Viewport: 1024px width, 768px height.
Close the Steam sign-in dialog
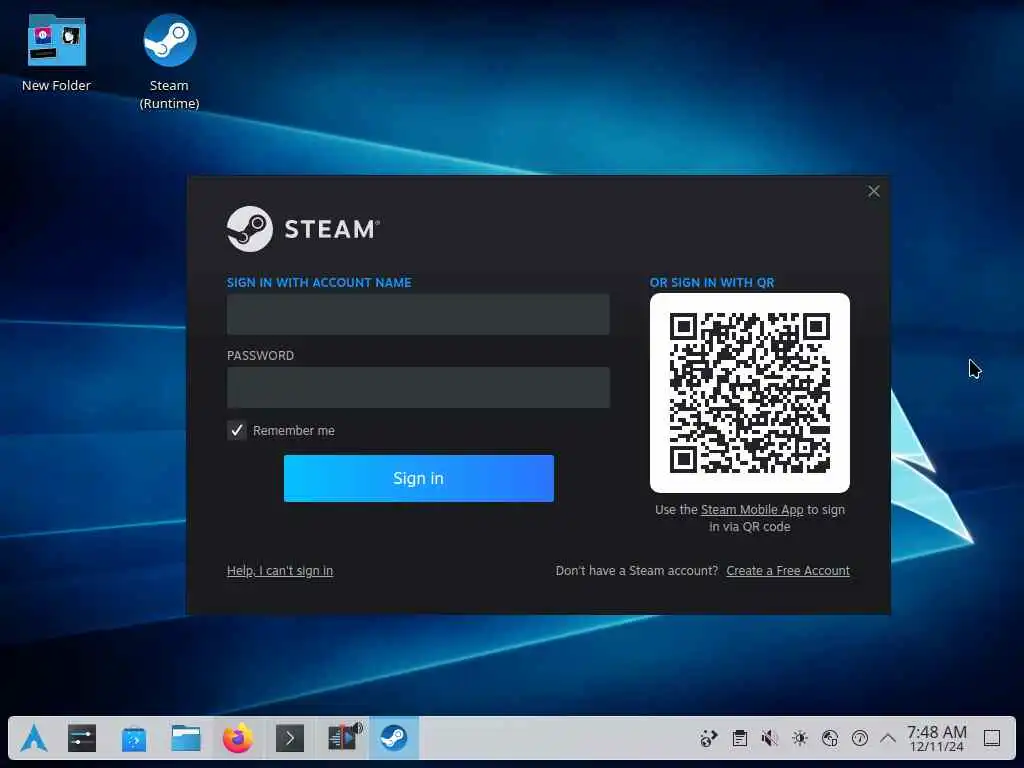tap(874, 191)
